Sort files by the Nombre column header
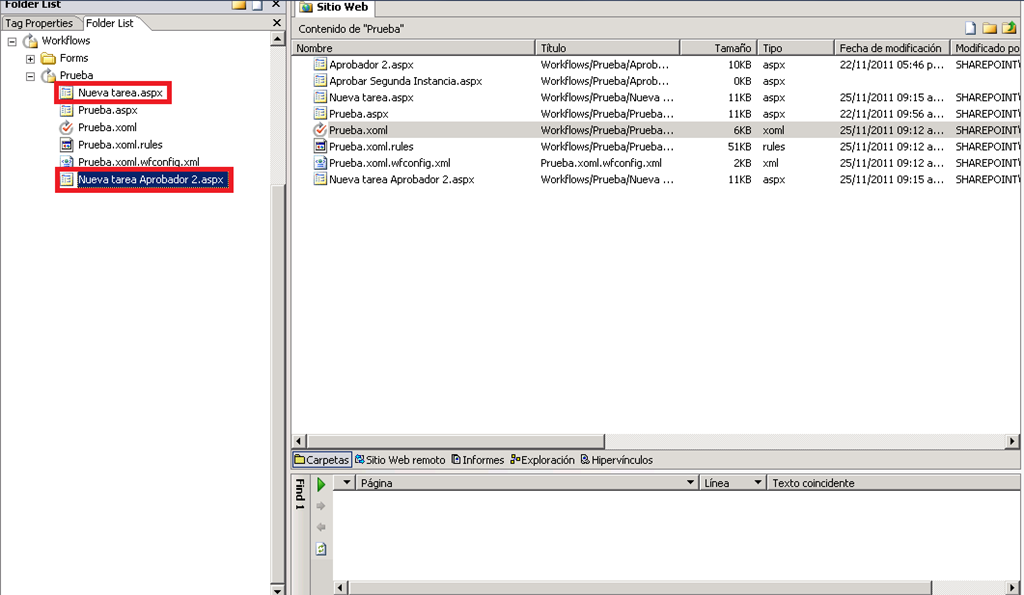 413,48
